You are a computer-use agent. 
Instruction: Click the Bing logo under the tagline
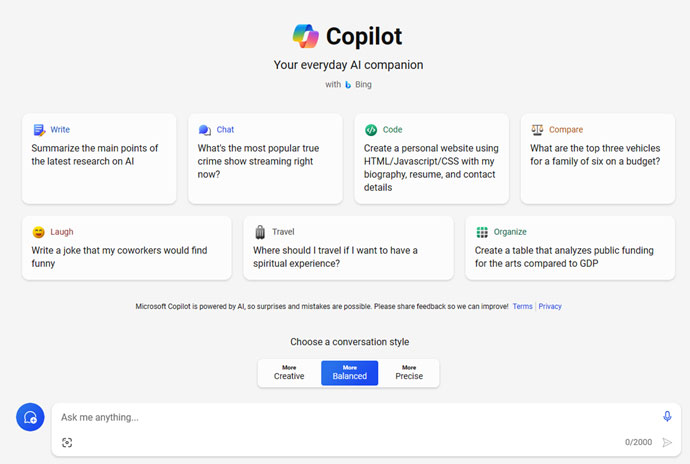pyautogui.click(x=348, y=84)
